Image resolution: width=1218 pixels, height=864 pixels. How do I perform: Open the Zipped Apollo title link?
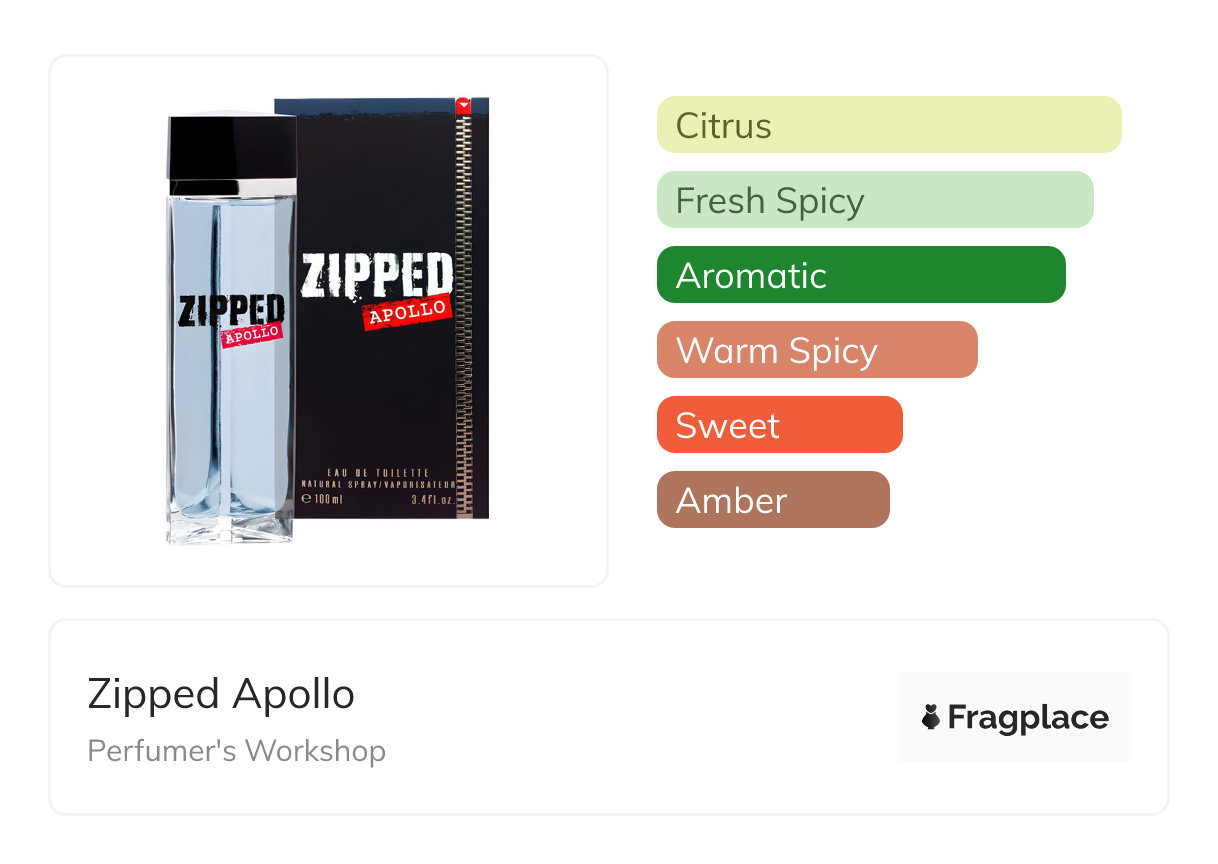[x=221, y=694]
